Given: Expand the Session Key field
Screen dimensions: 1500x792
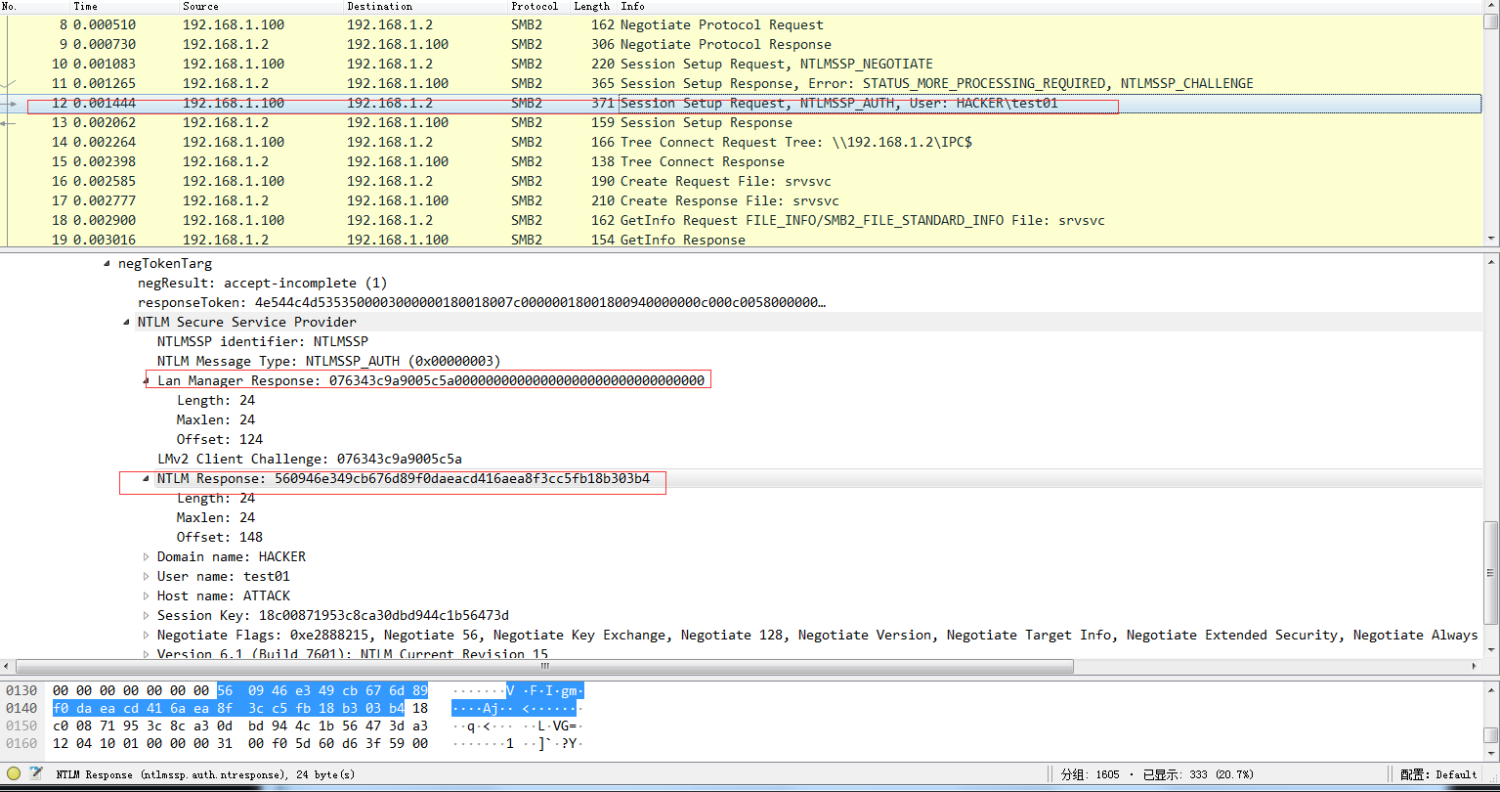Looking at the screenshot, I should pos(146,615).
